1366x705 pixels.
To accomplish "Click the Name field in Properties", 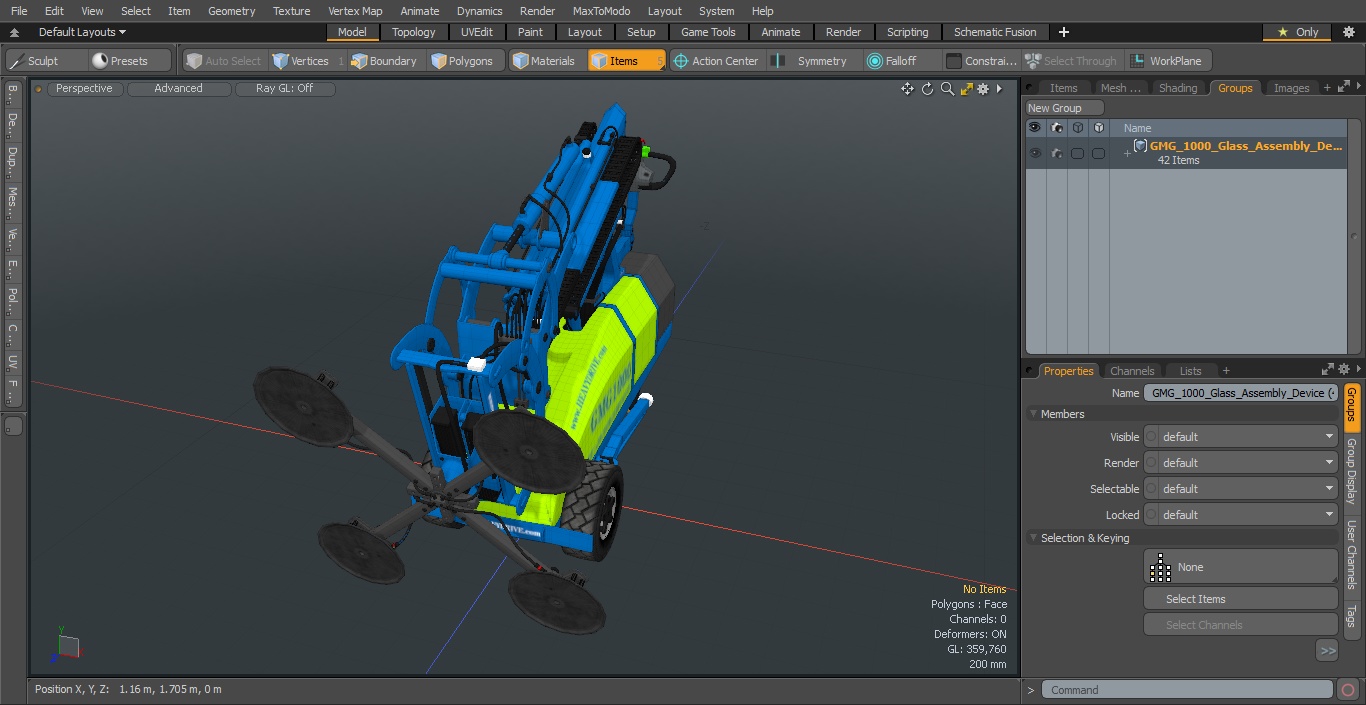I will click(x=1240, y=393).
